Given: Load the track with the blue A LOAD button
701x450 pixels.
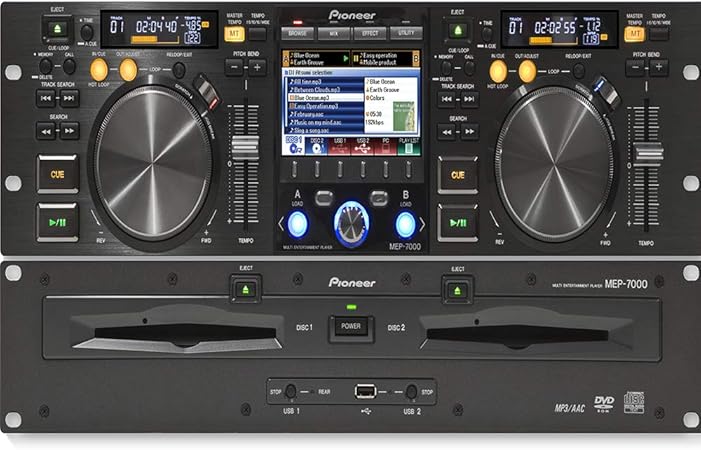Looking at the screenshot, I should coord(297,223).
